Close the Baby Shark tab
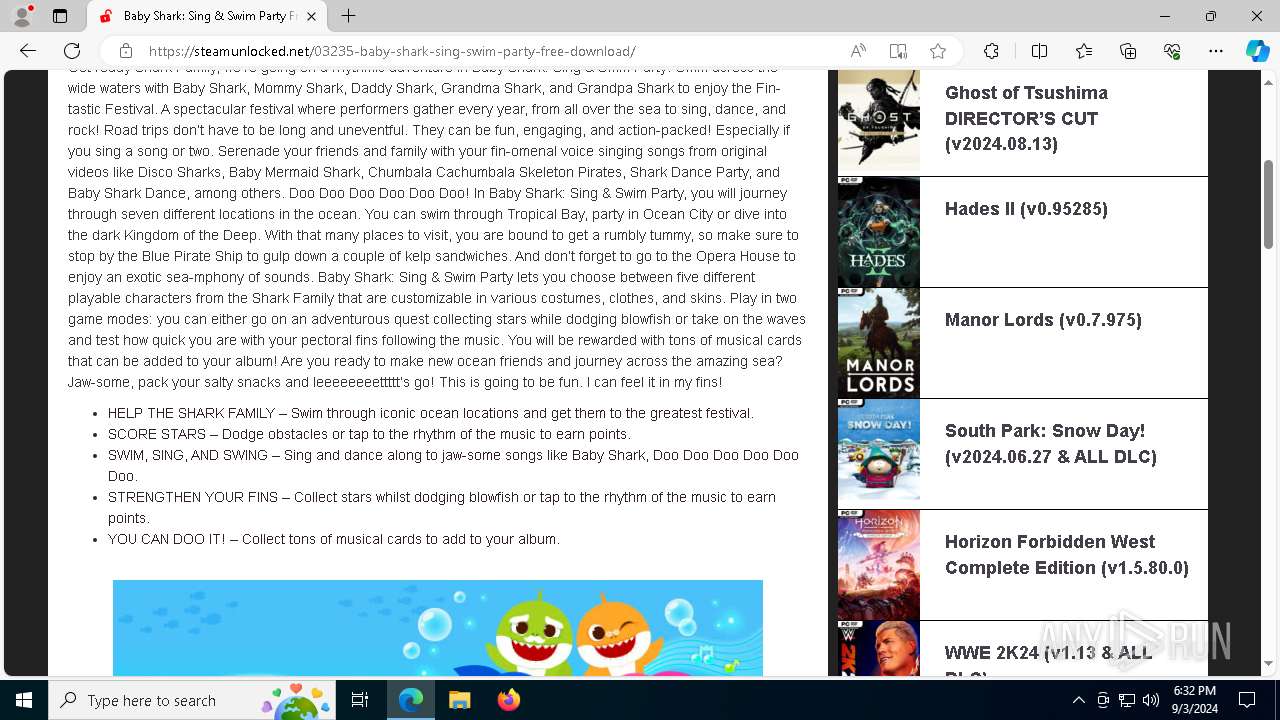This screenshot has width=1280, height=720. [311, 16]
